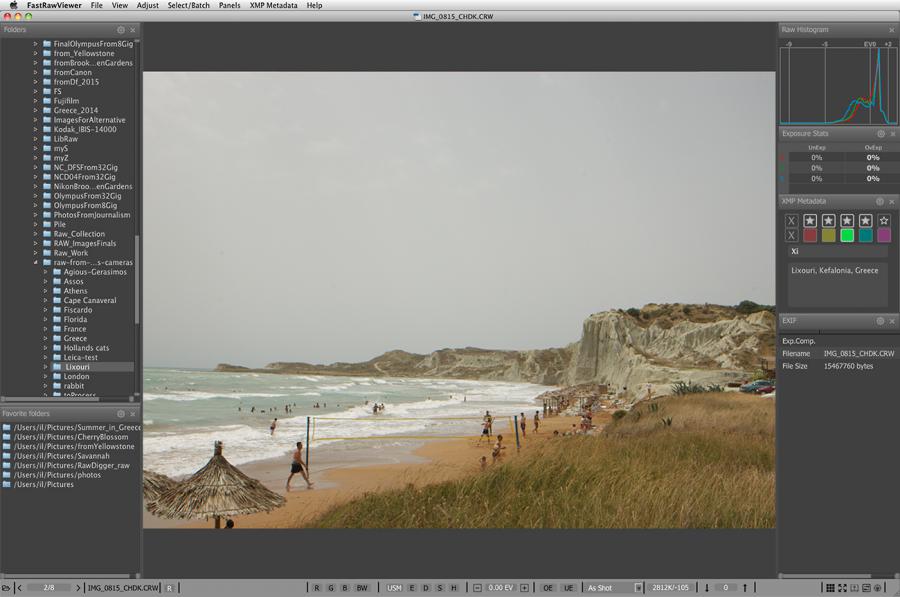Open the XMP Metadata menu
The image size is (900, 597).
pos(272,5)
